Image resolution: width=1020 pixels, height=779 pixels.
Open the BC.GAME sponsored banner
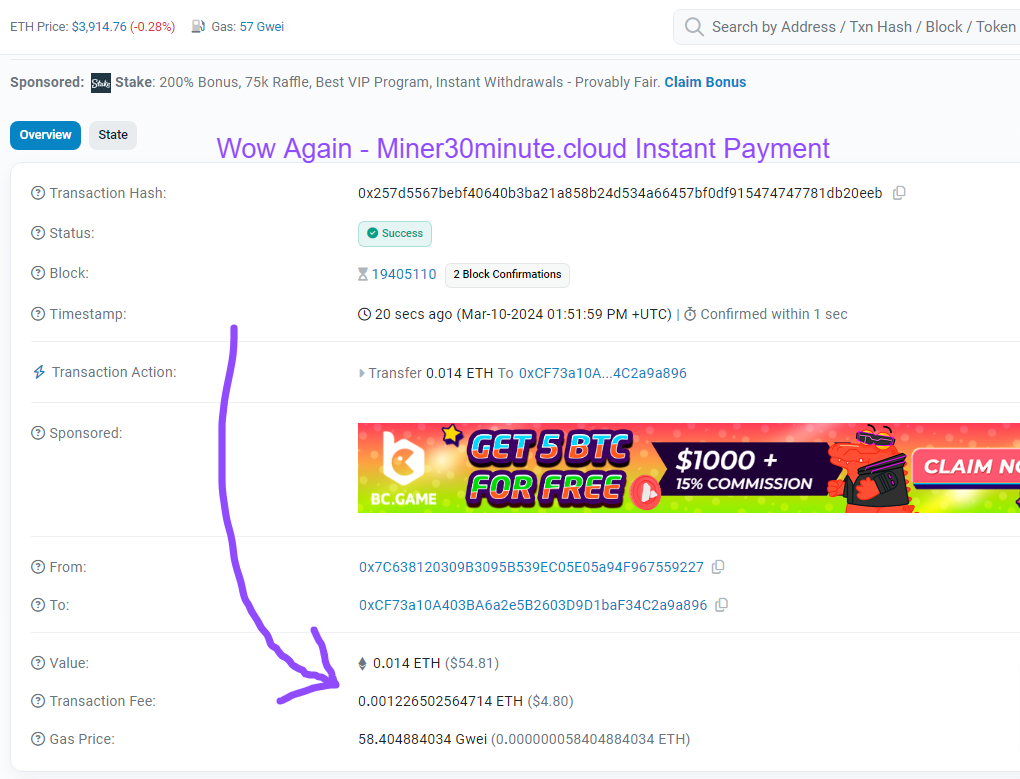pos(689,468)
